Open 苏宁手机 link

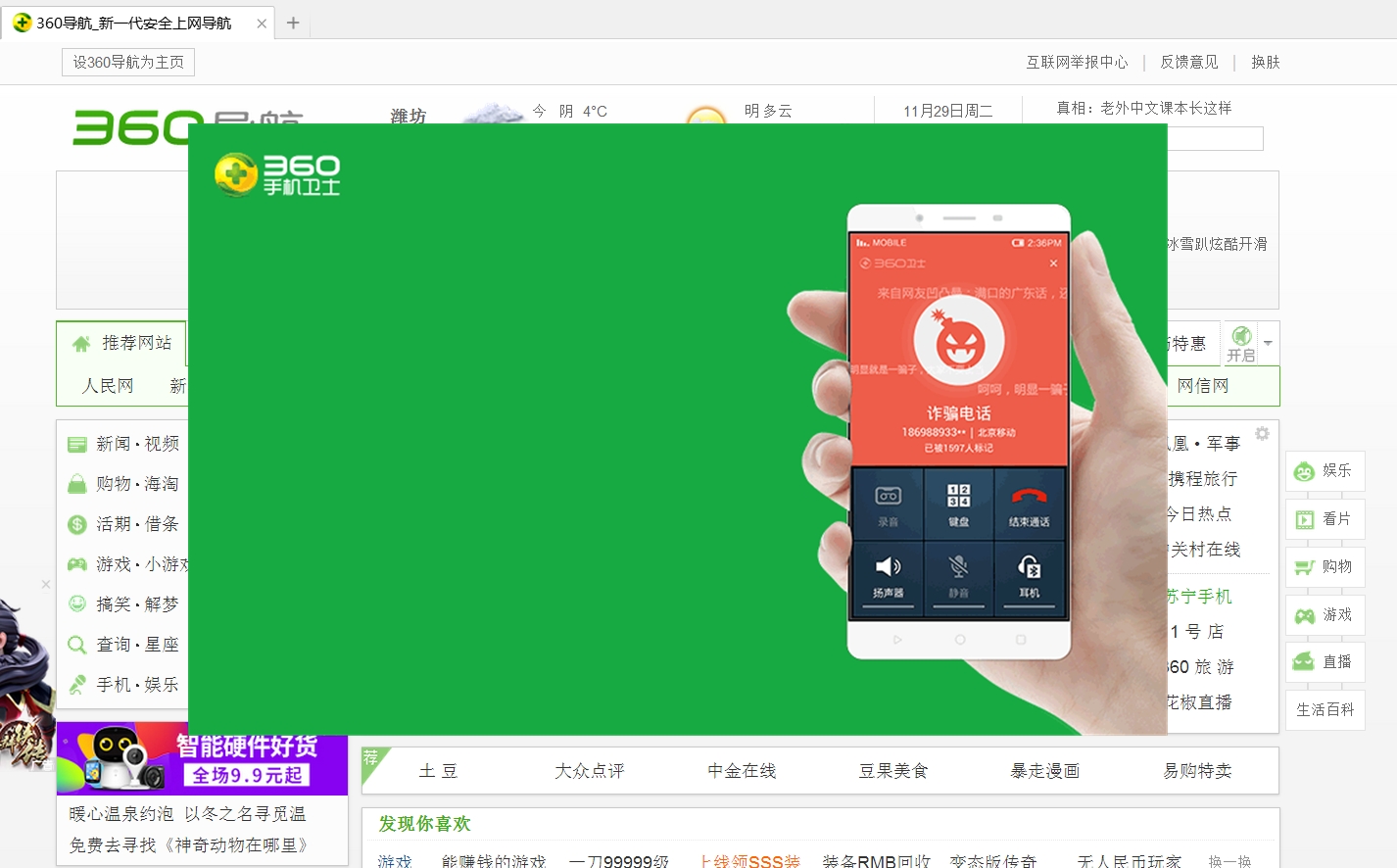[1200, 597]
